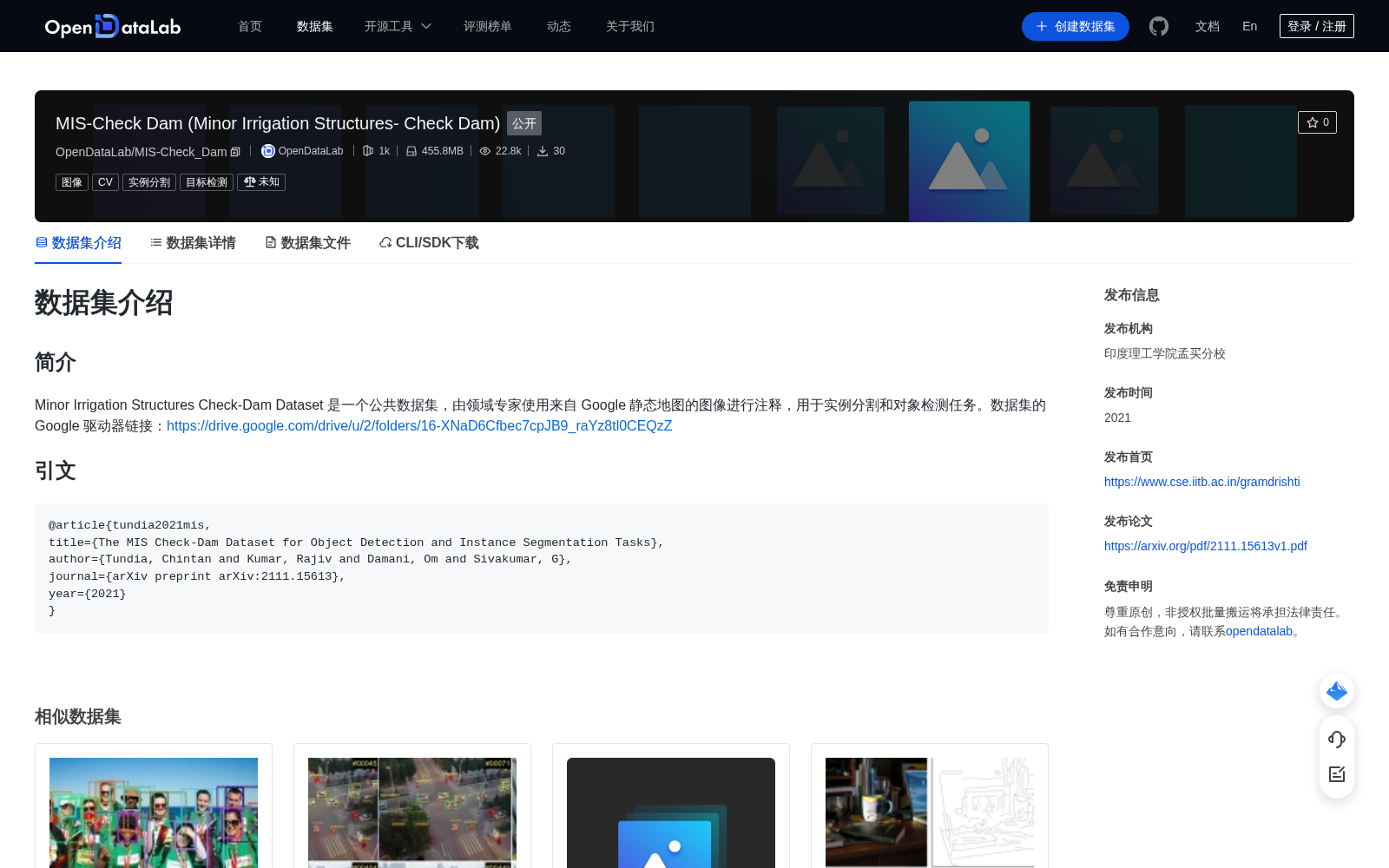The image size is (1389, 868).
Task: Open the gramdrishti homepage link
Action: tap(1201, 482)
